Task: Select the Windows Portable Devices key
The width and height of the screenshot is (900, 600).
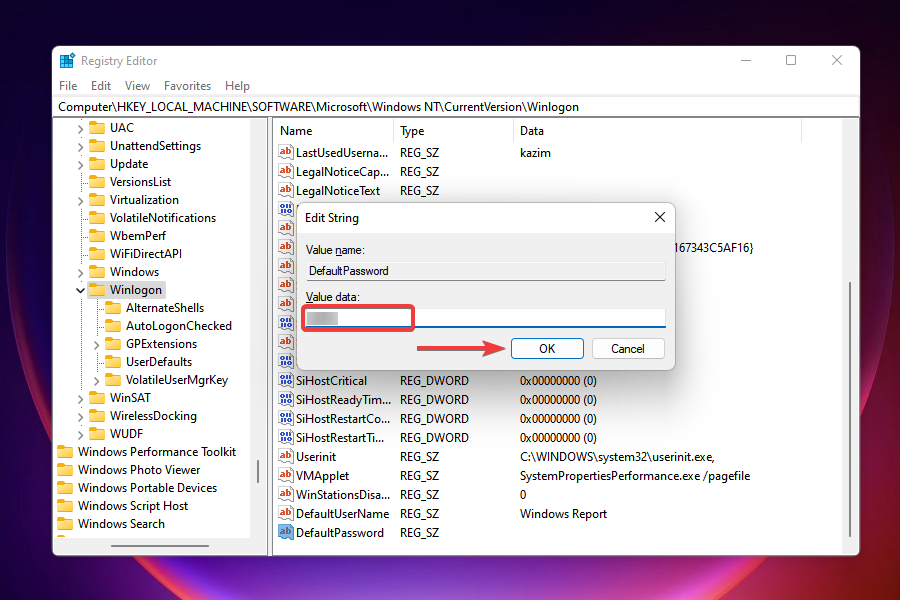Action: click(x=148, y=487)
